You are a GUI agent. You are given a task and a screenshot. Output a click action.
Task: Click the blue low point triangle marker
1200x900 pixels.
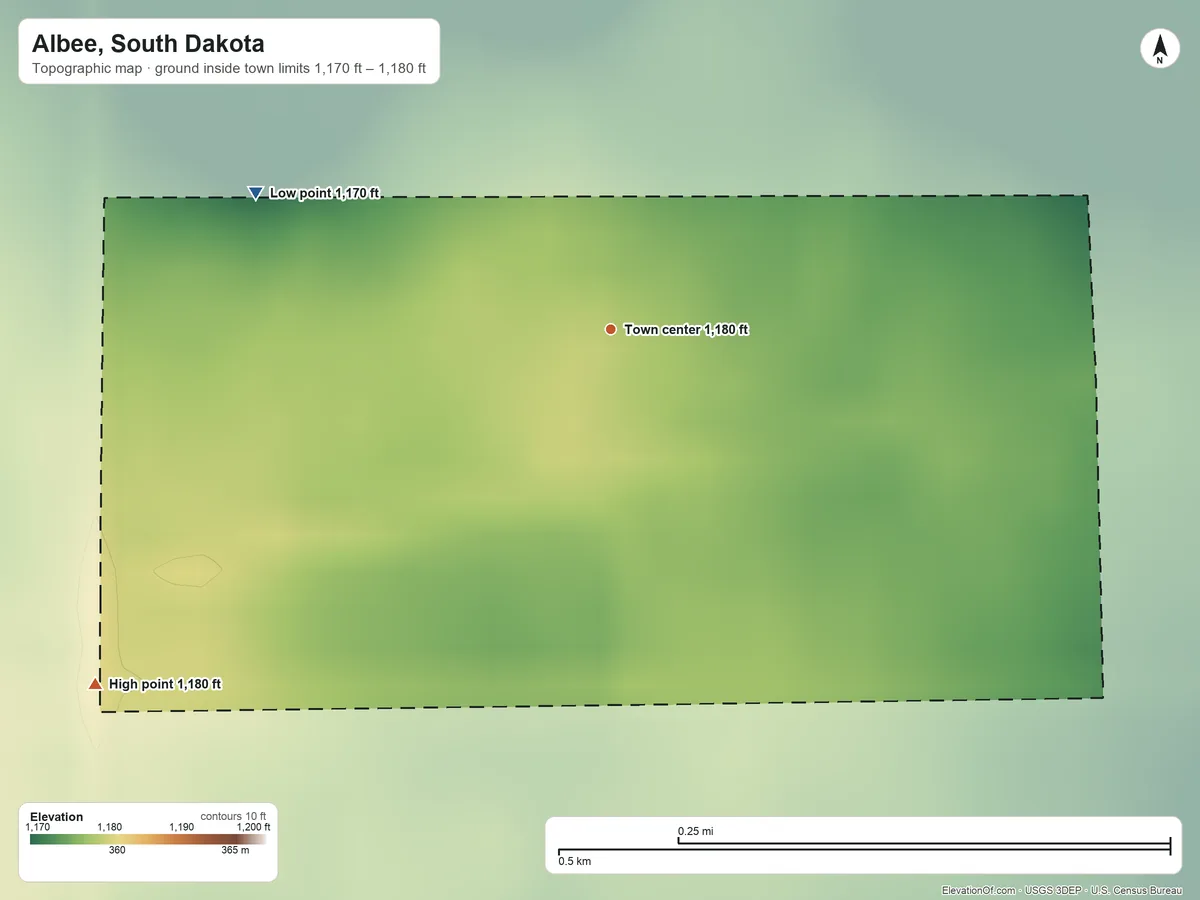(255, 193)
